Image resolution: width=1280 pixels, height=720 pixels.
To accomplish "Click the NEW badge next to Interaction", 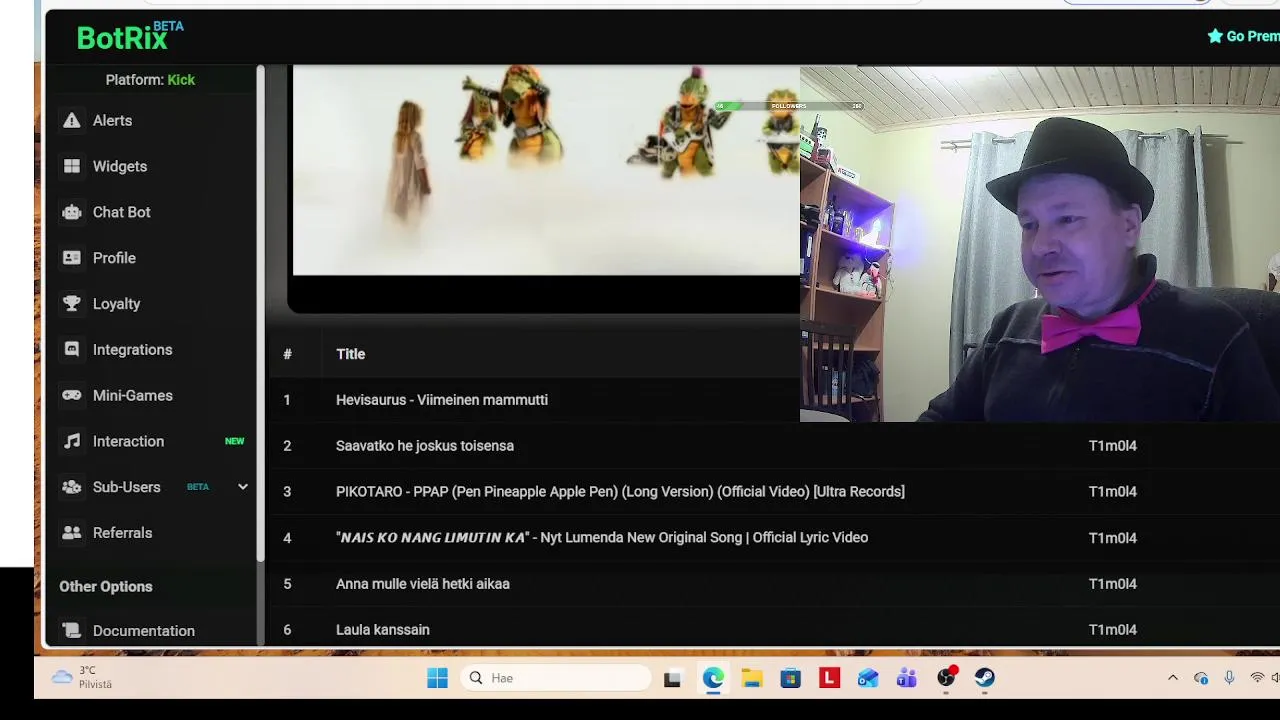I will coord(234,441).
